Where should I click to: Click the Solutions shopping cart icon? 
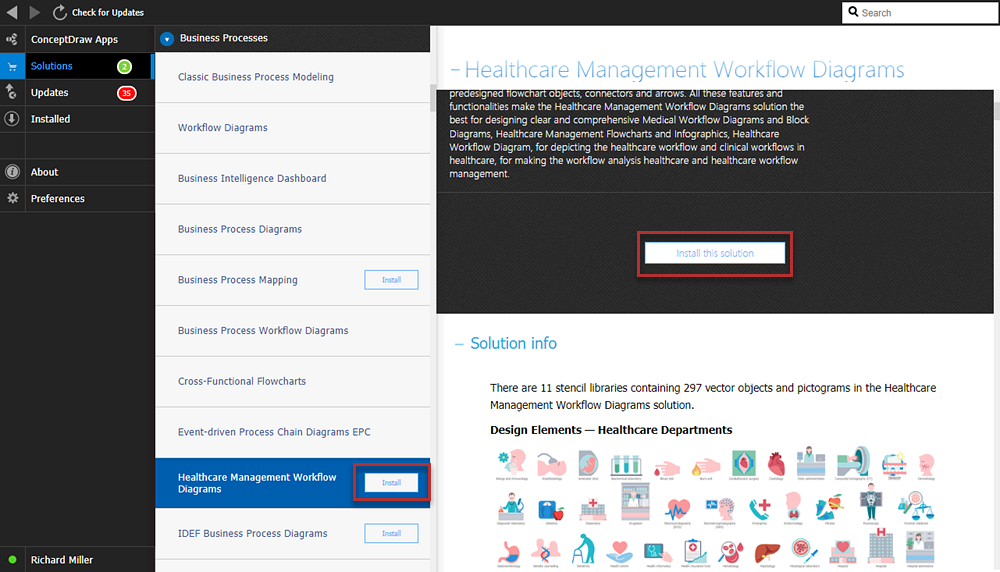point(12,66)
